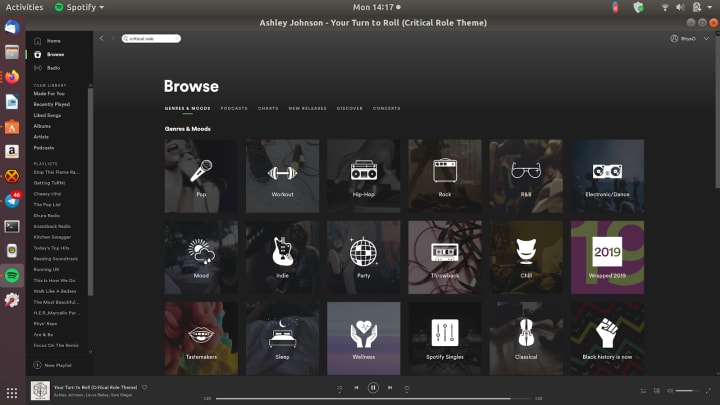Viewport: 720px width, 405px height.
Task: Go back with the left arrow
Action: (102, 39)
